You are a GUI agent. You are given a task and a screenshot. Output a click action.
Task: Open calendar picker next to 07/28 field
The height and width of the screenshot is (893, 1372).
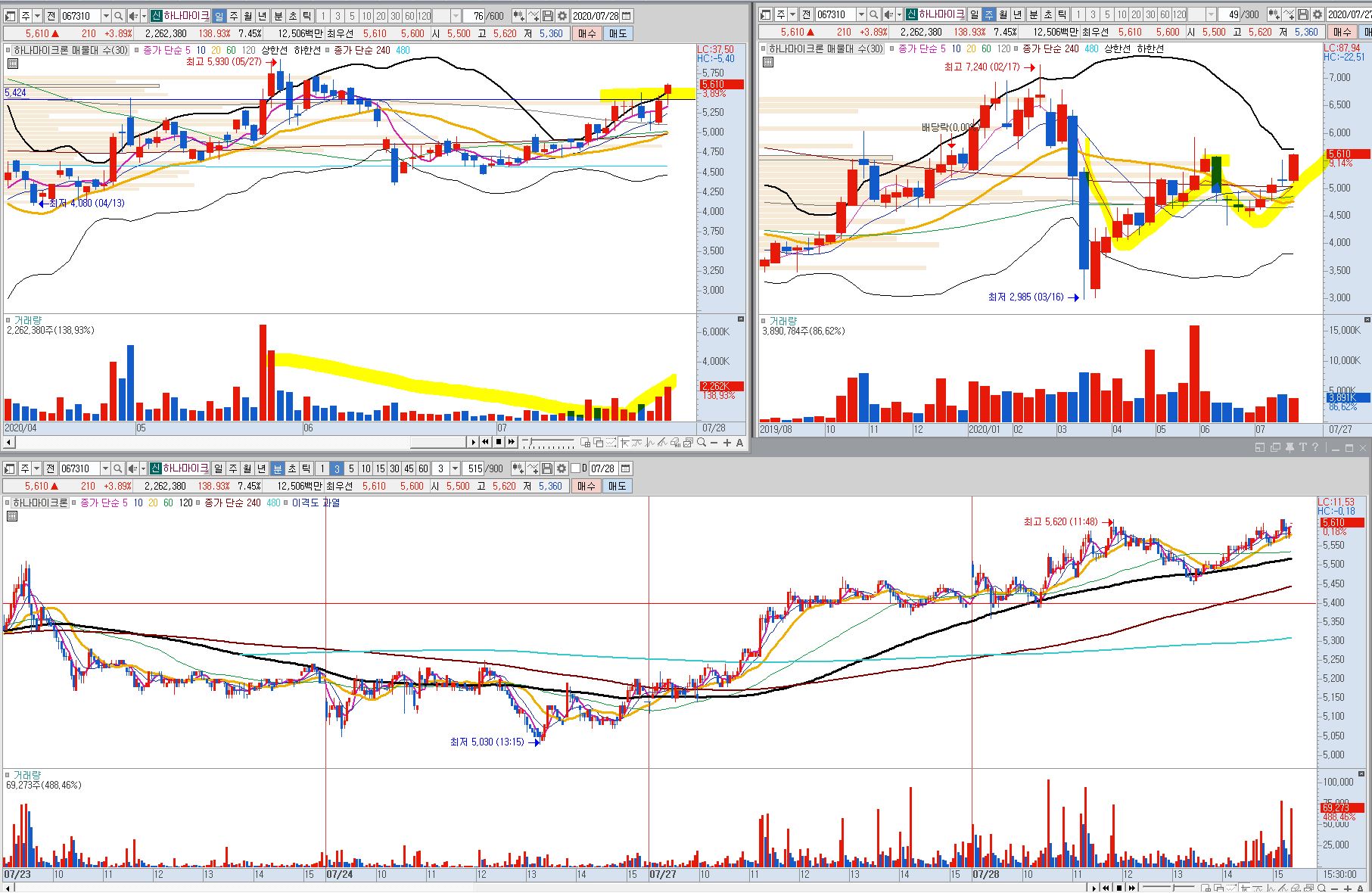(x=626, y=468)
